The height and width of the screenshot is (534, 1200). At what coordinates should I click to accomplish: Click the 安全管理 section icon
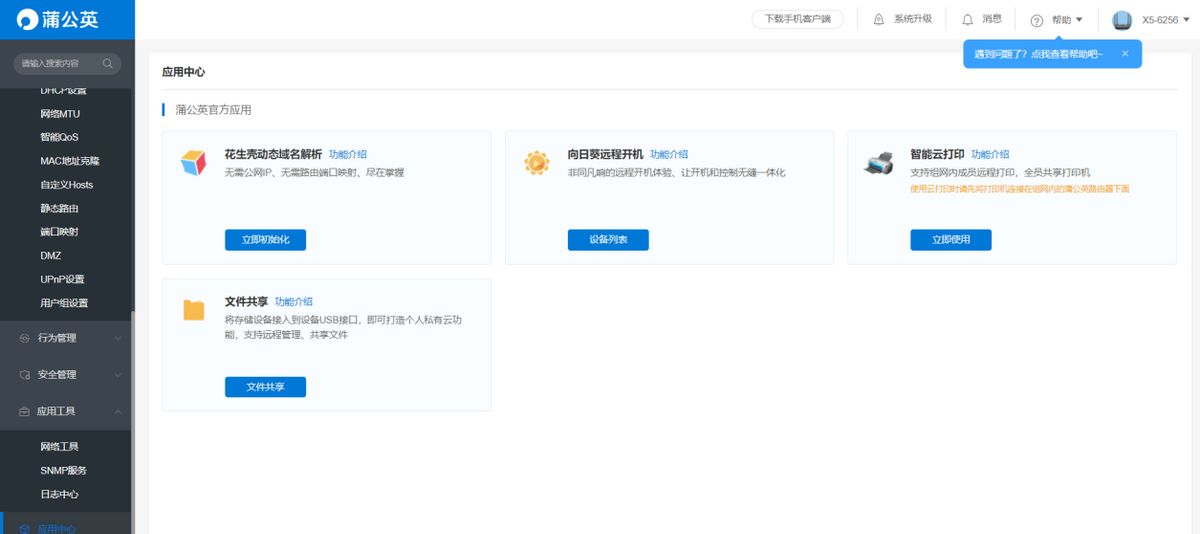coord(25,375)
